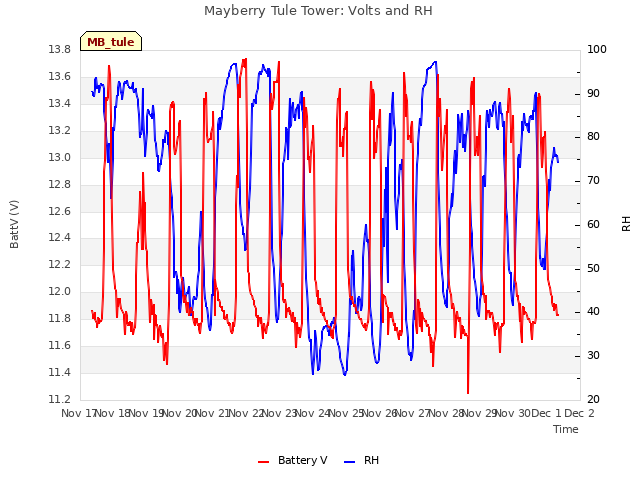
Task: Click the 11.2 voltage tick label
Action: 59,399
